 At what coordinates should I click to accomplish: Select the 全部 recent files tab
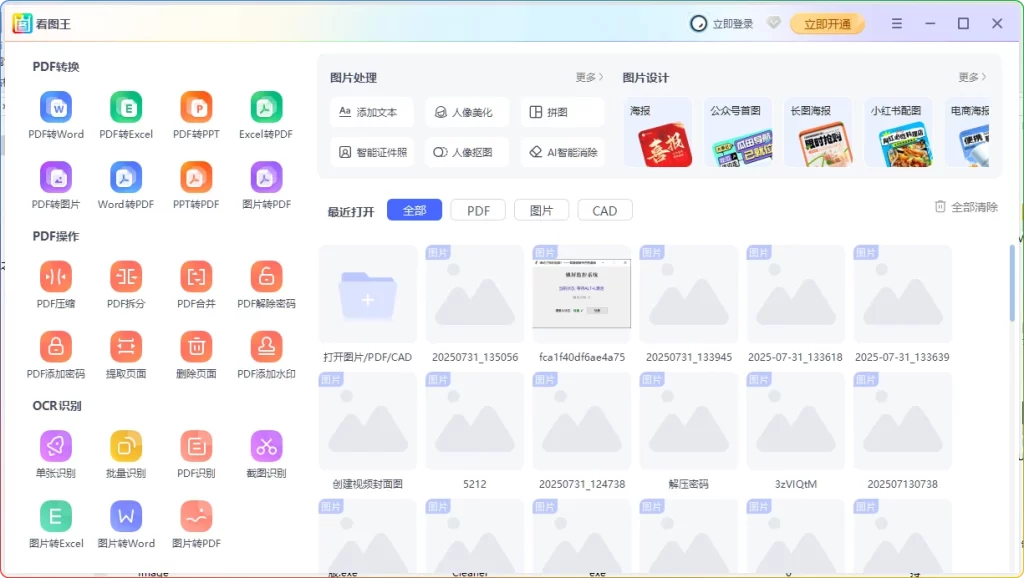(x=415, y=210)
